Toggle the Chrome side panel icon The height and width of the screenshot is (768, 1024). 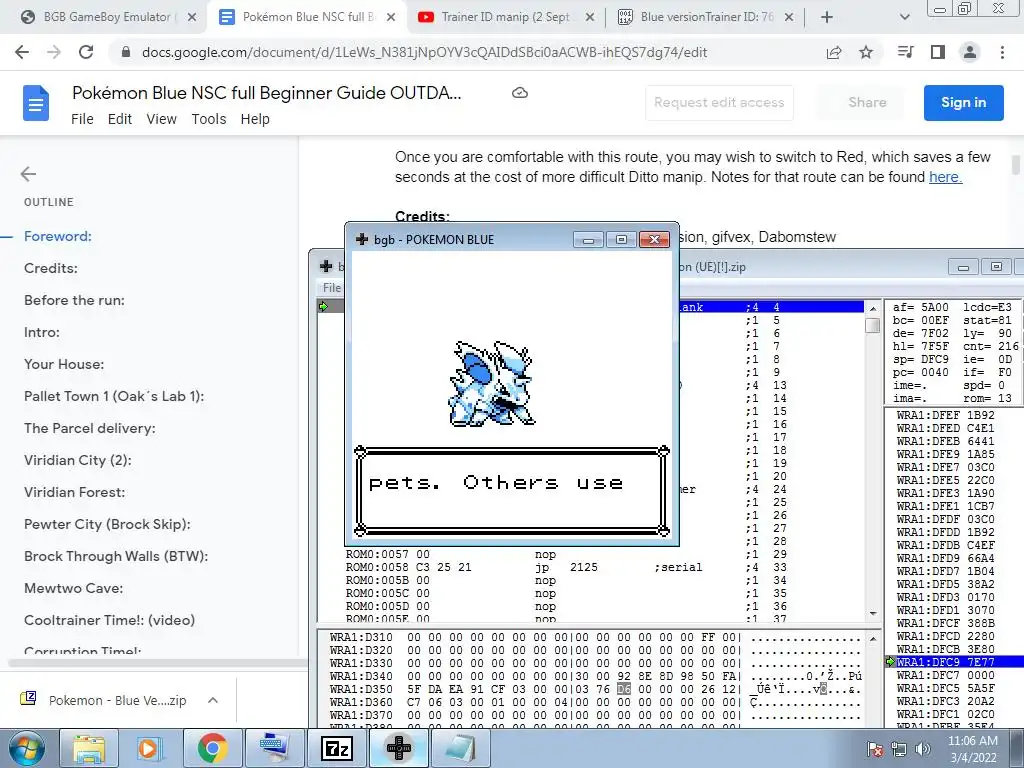point(938,52)
